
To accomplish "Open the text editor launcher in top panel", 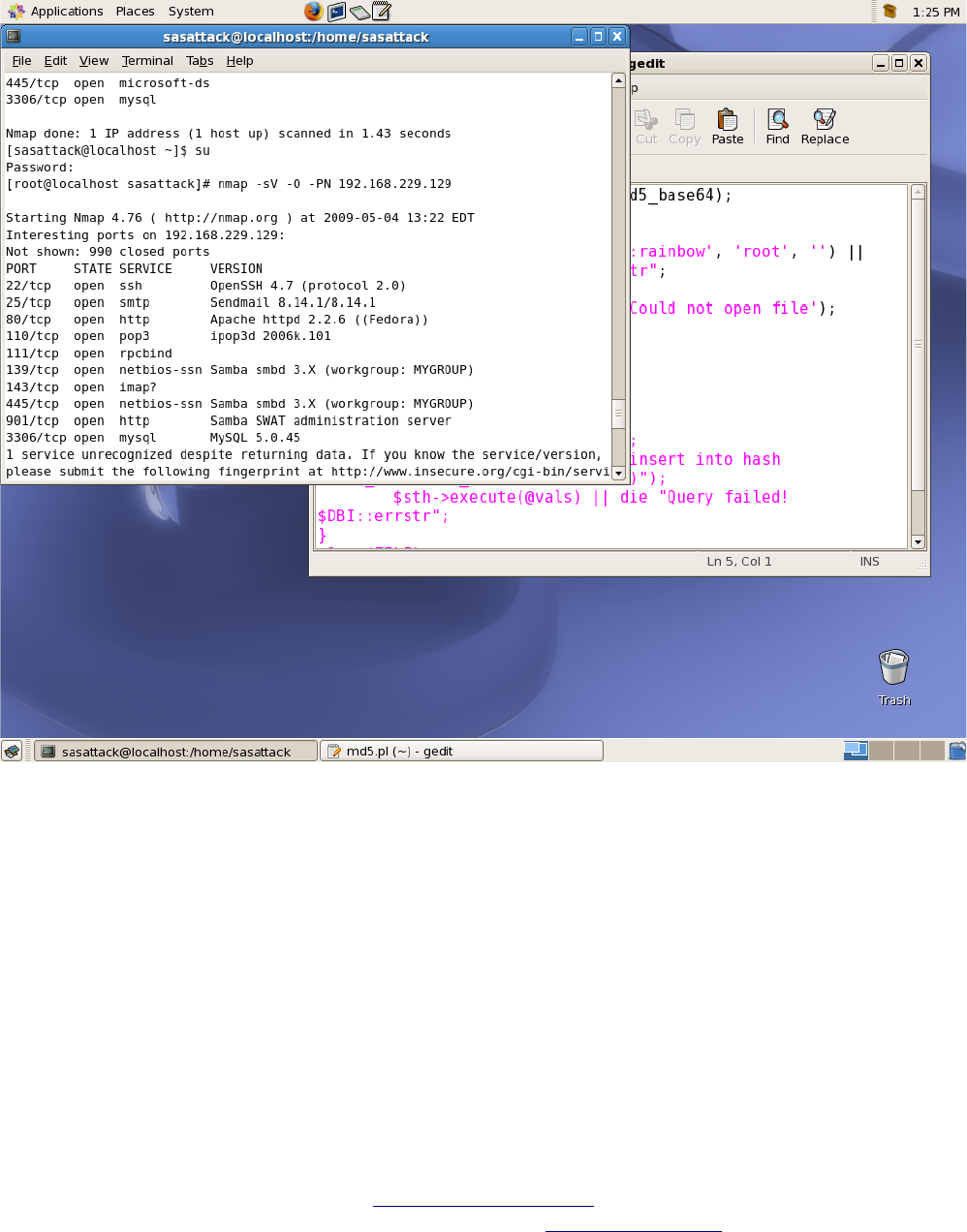I will pyautogui.click(x=382, y=12).
